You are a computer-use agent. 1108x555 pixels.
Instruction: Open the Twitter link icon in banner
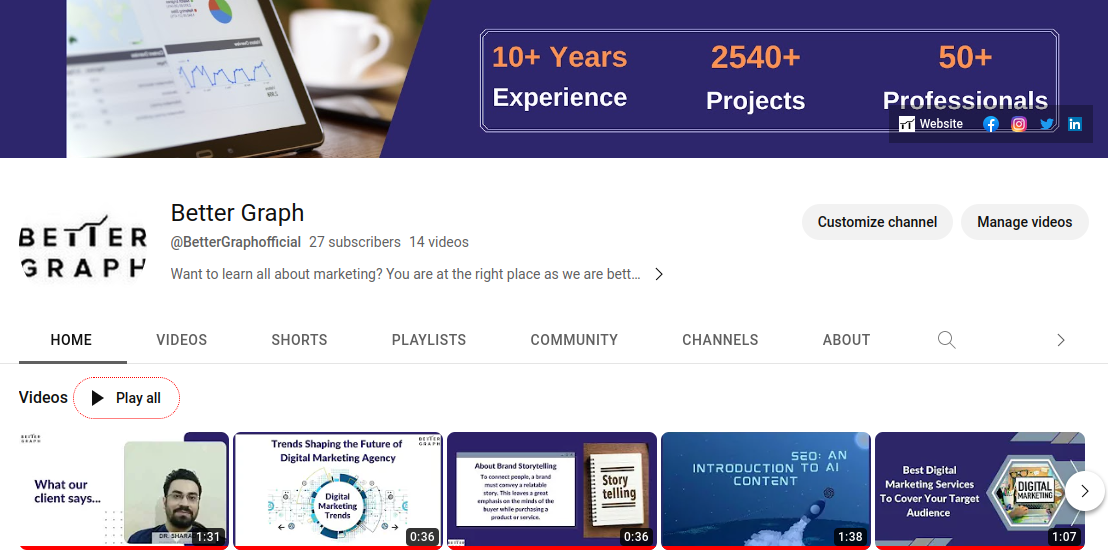click(1047, 124)
